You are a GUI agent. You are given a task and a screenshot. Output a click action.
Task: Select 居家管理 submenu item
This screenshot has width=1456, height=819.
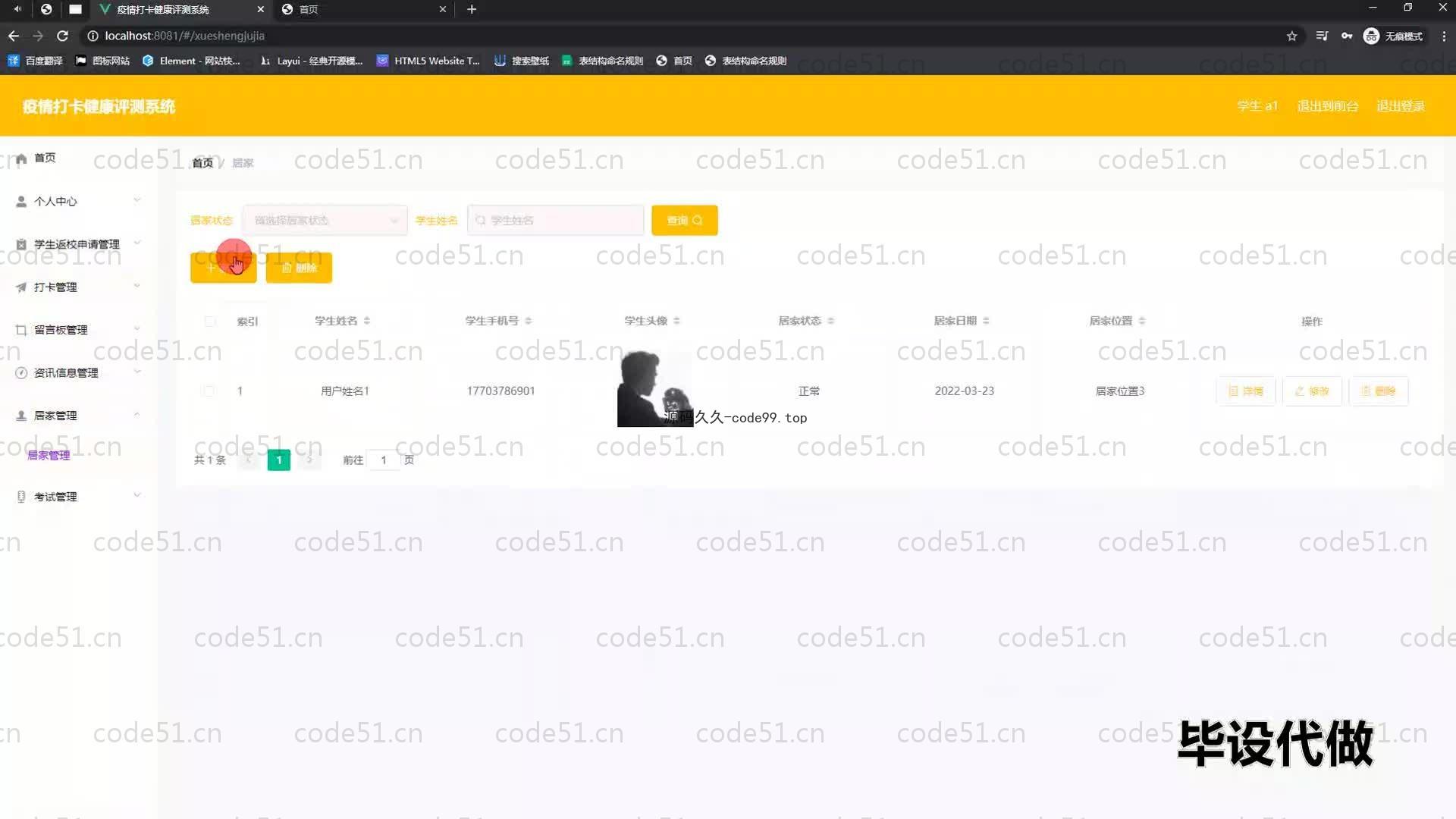pyautogui.click(x=49, y=455)
